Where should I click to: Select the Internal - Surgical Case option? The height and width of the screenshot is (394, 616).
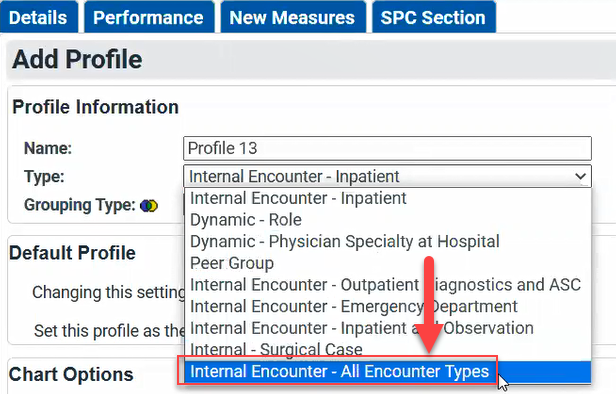pyautogui.click(x=387, y=349)
